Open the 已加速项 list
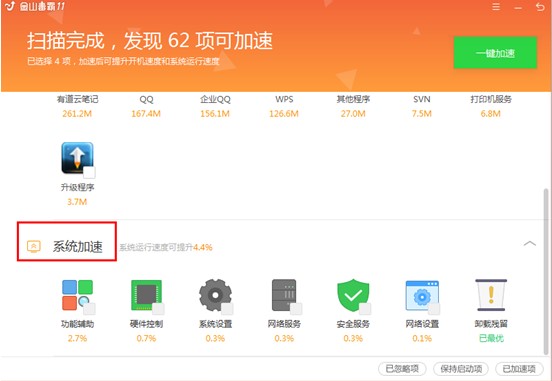The height and width of the screenshot is (381, 552). click(x=519, y=369)
